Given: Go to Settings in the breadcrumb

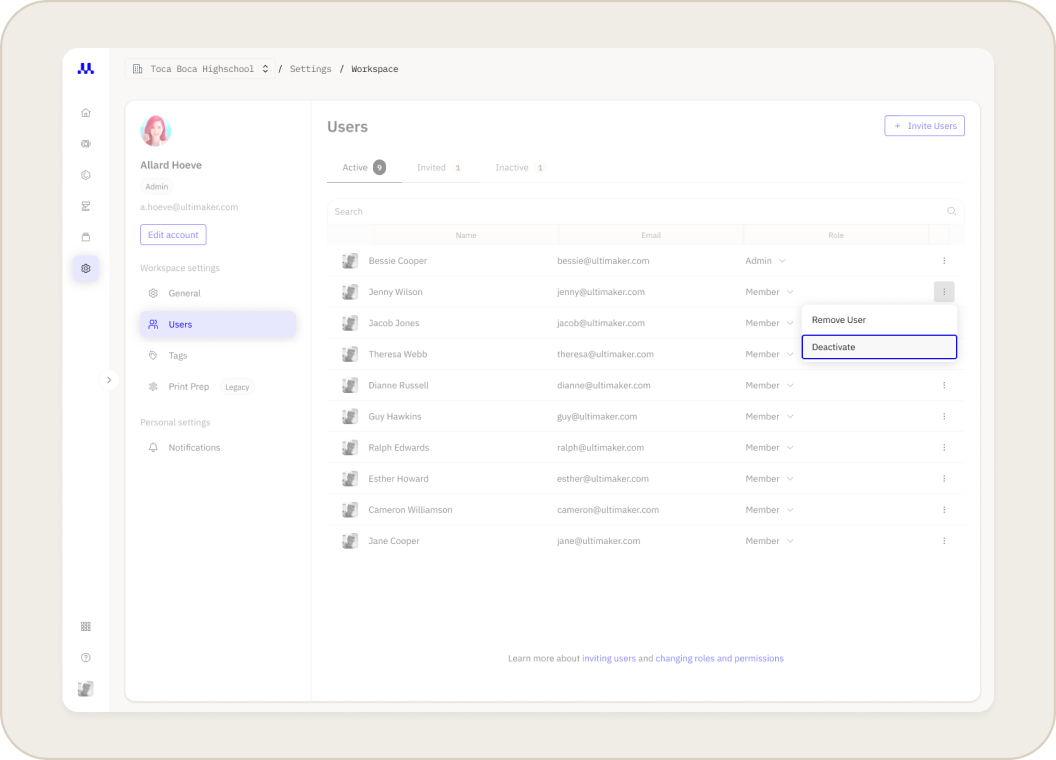Looking at the screenshot, I should pyautogui.click(x=310, y=69).
